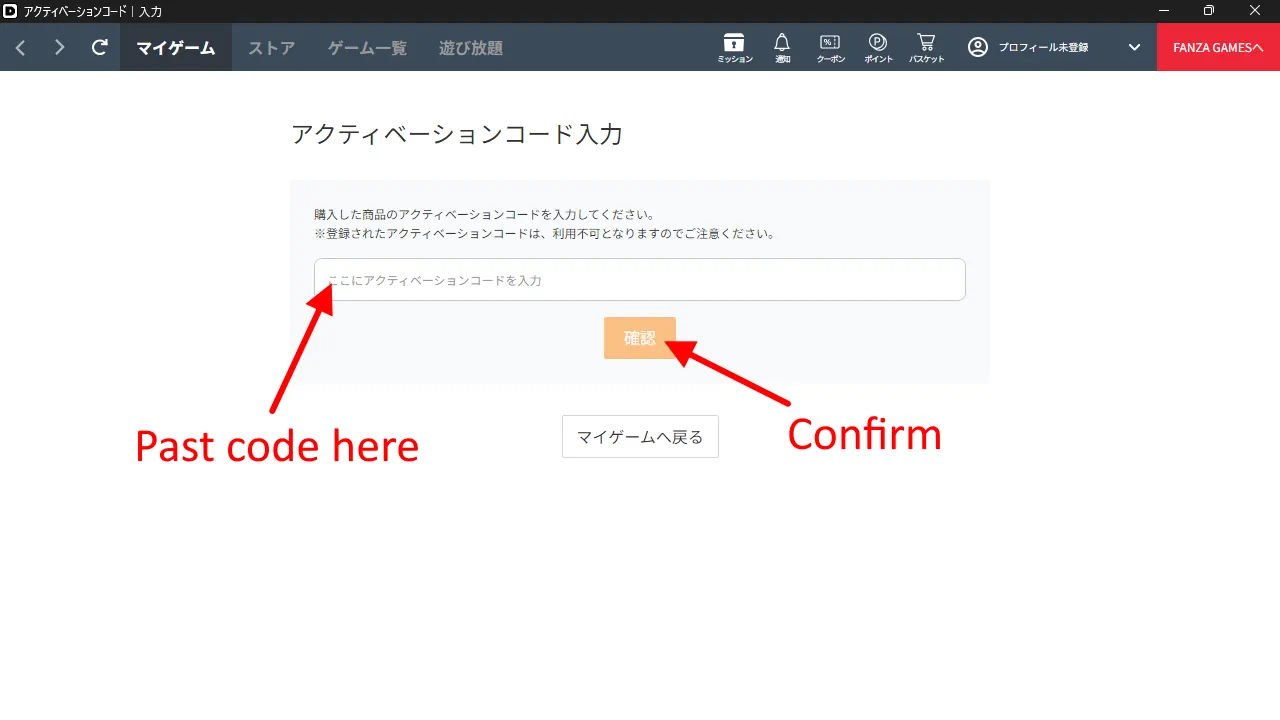The width and height of the screenshot is (1280, 720).
Task: Reload the page with the refresh icon
Action: click(99, 47)
